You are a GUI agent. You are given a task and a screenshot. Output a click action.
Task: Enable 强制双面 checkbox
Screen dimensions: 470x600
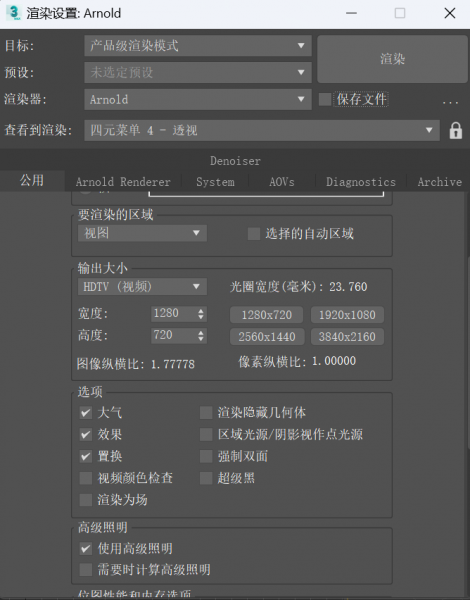206,456
